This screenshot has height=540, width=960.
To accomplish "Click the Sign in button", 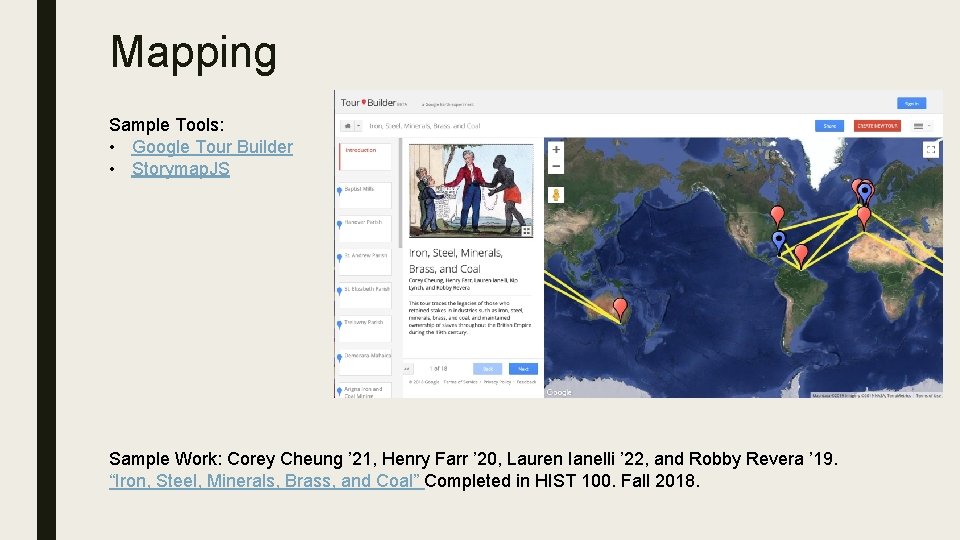I will click(x=911, y=103).
